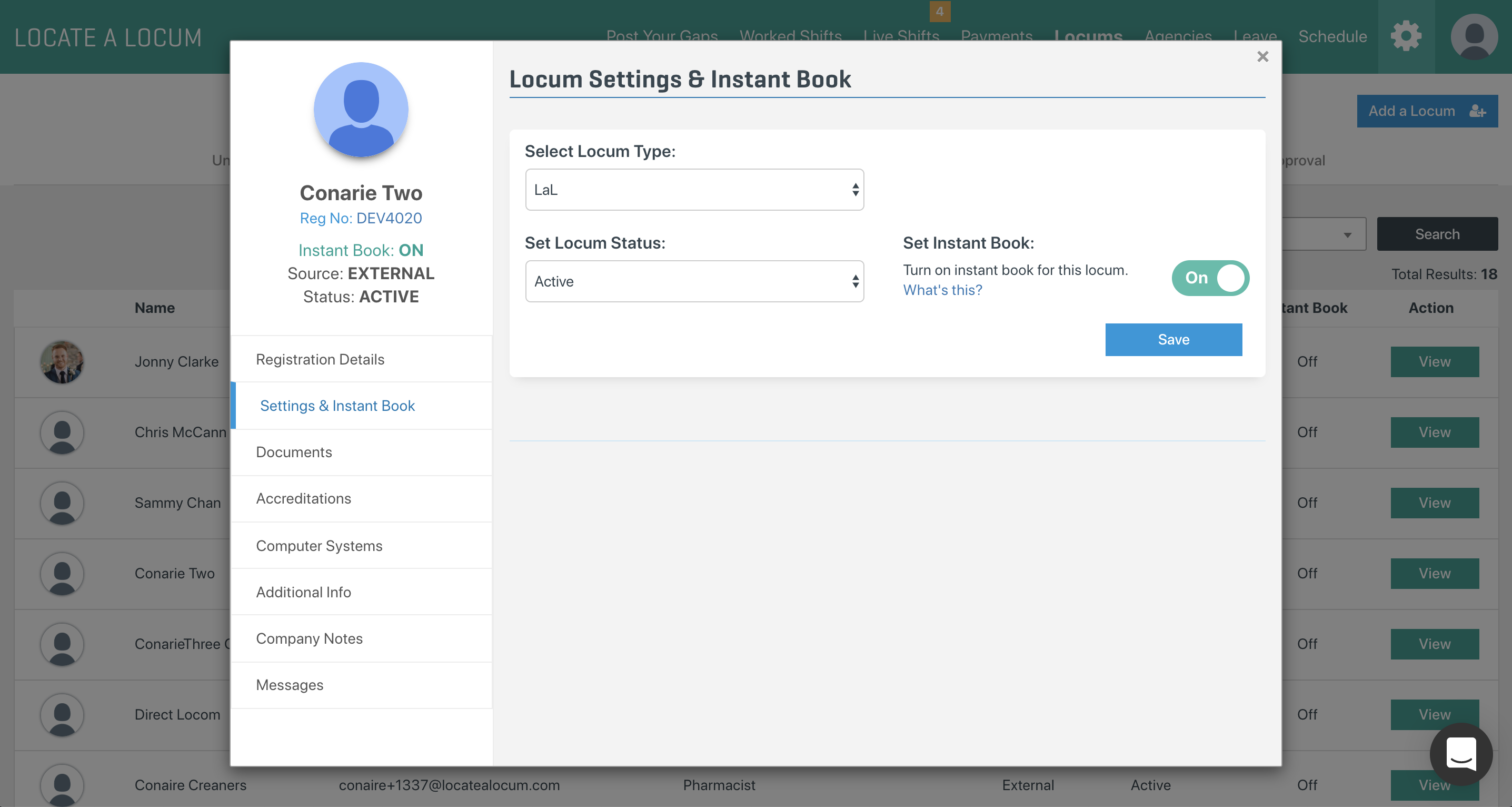Open the chat support bubble icon

[1460, 754]
